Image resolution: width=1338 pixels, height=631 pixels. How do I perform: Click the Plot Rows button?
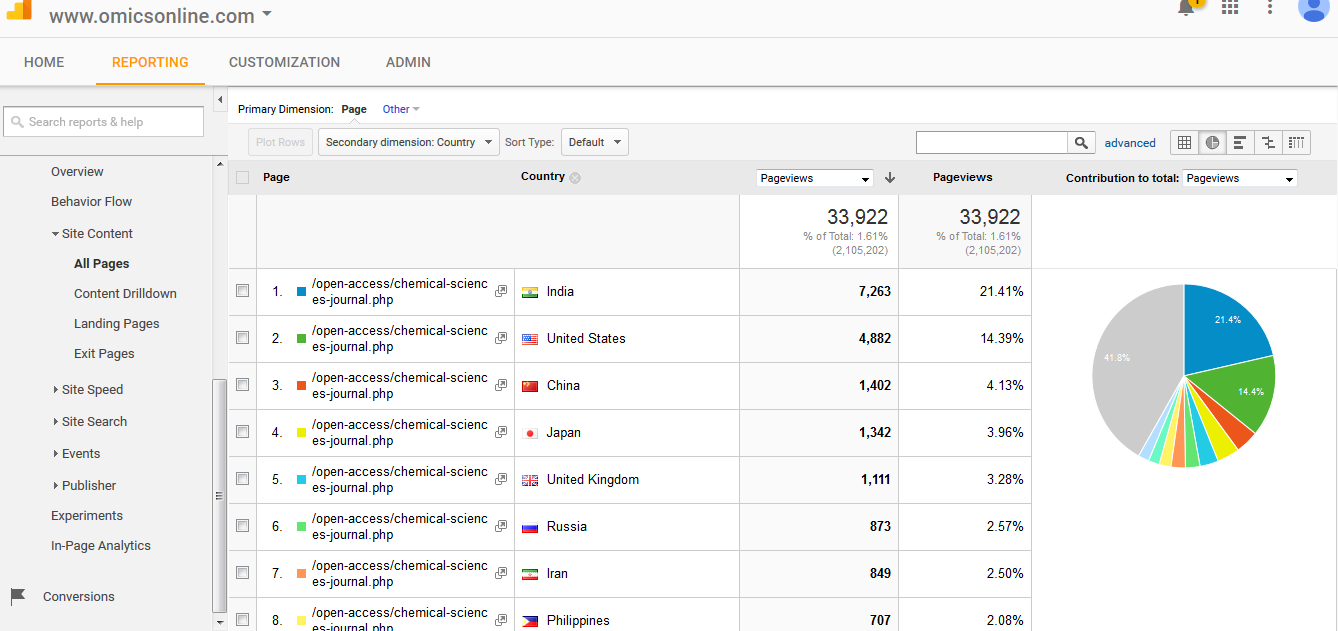point(280,142)
